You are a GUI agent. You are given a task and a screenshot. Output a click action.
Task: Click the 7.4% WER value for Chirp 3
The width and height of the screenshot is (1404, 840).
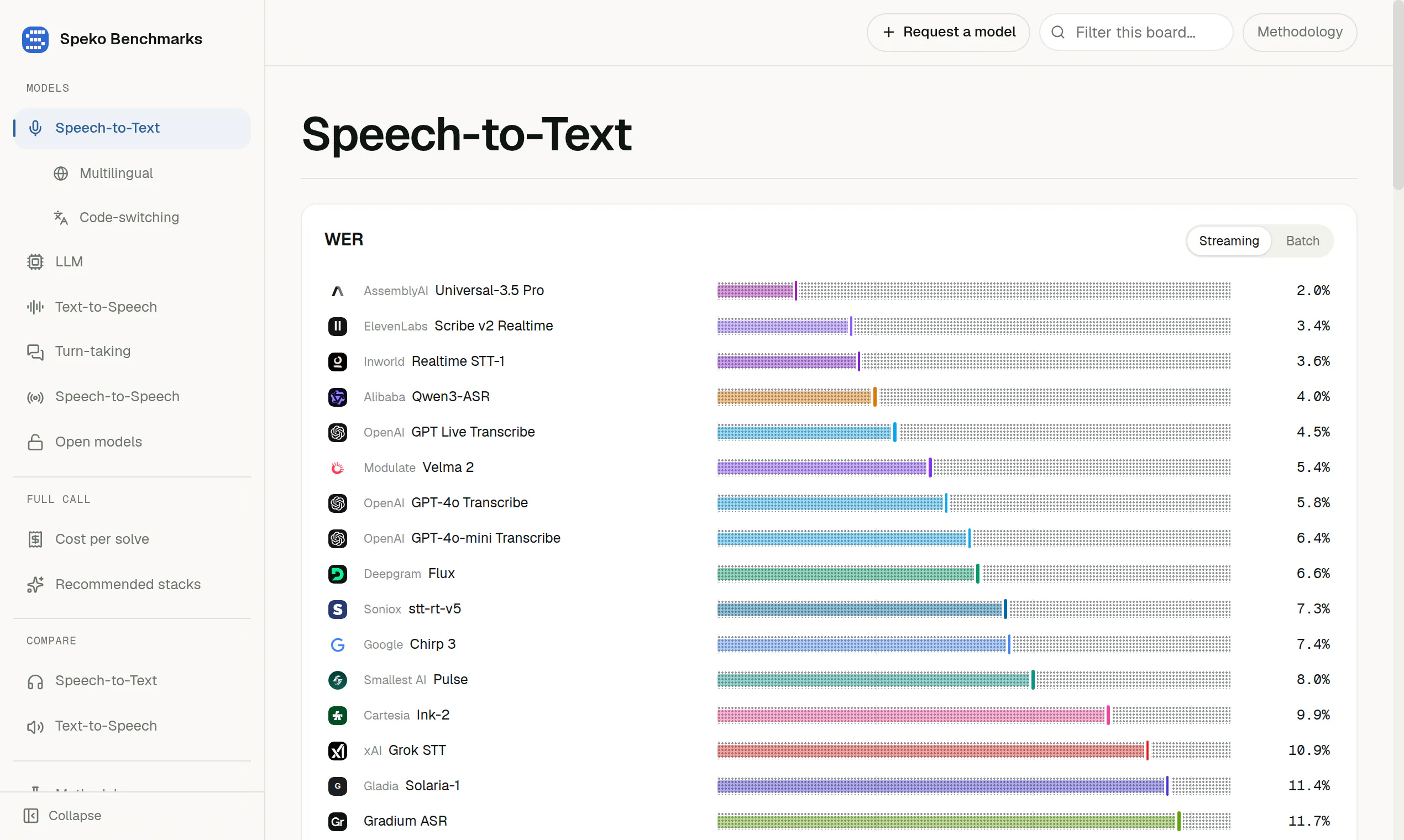[1313, 645]
